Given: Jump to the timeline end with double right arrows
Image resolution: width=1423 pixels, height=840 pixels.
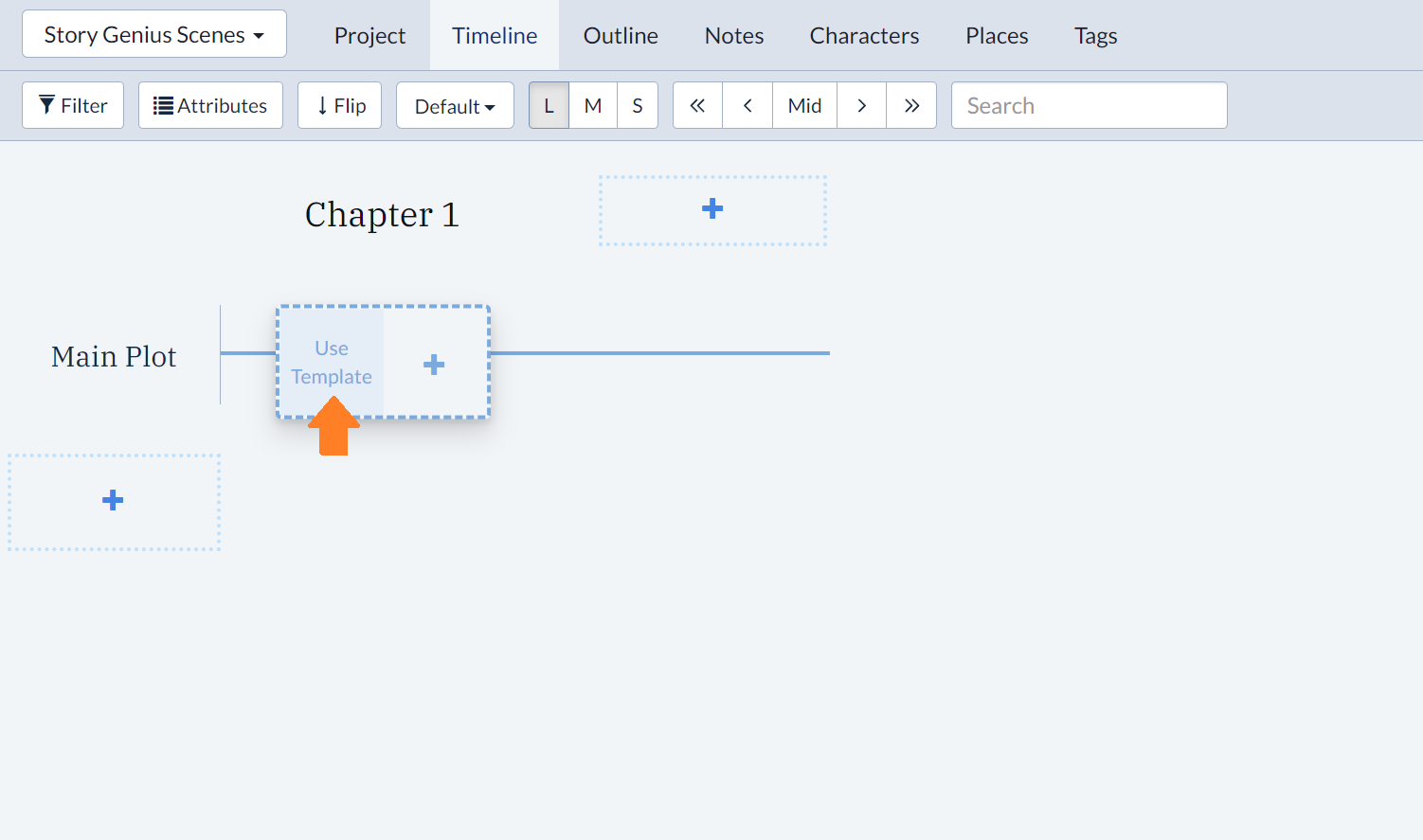Looking at the screenshot, I should pyautogui.click(x=911, y=105).
